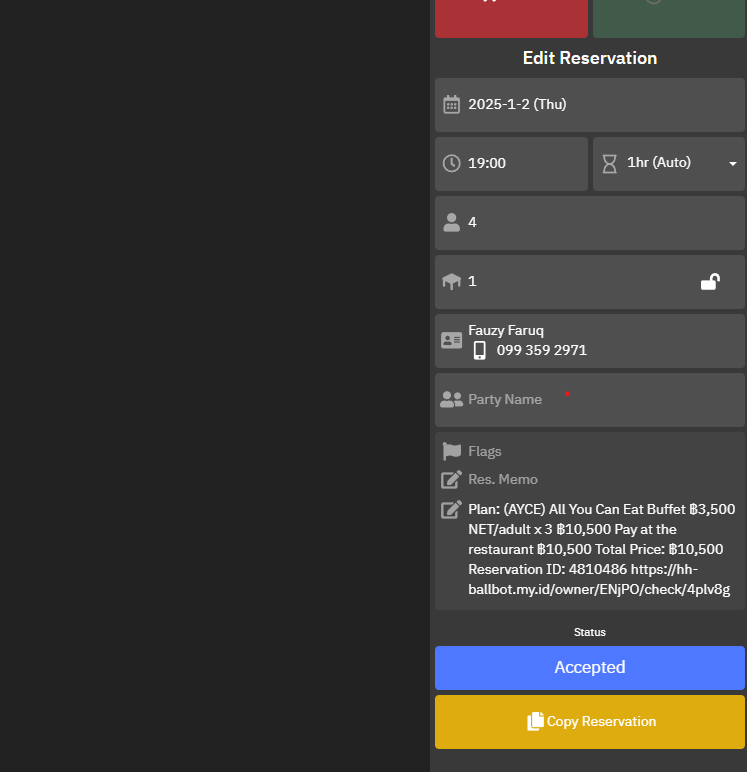Viewport: 747px width, 772px height.
Task: Toggle the table lock icon
Action: (x=710, y=282)
